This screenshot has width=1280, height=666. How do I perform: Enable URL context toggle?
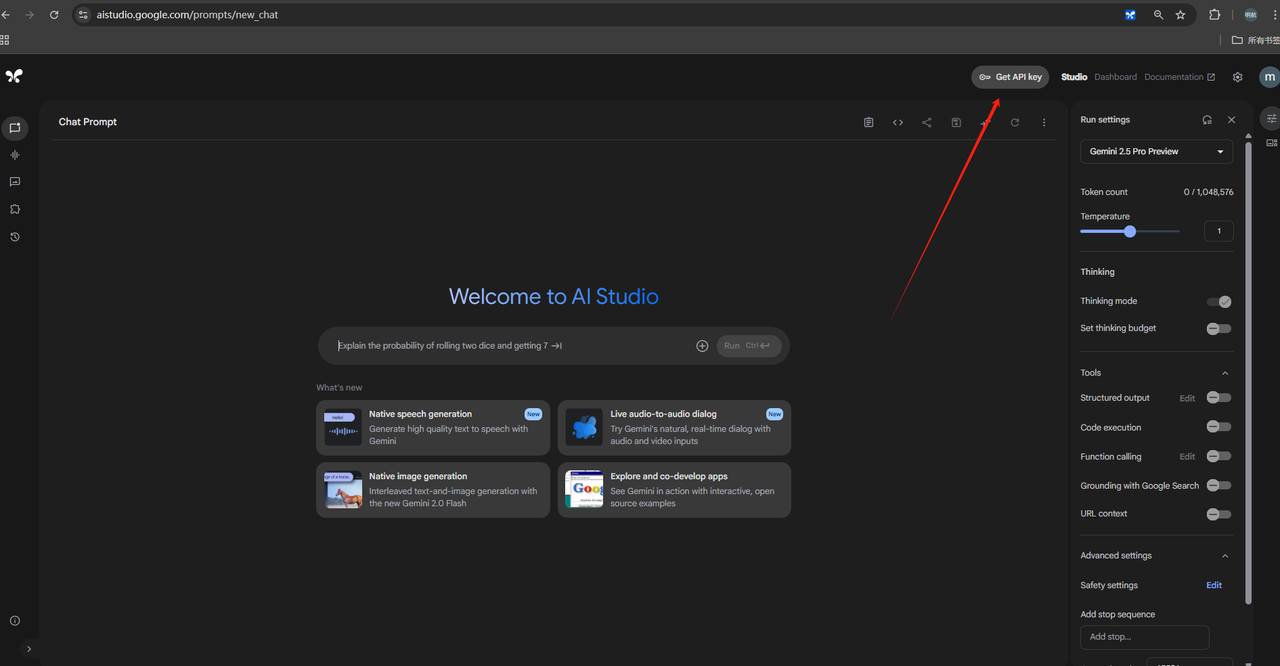pos(1218,514)
